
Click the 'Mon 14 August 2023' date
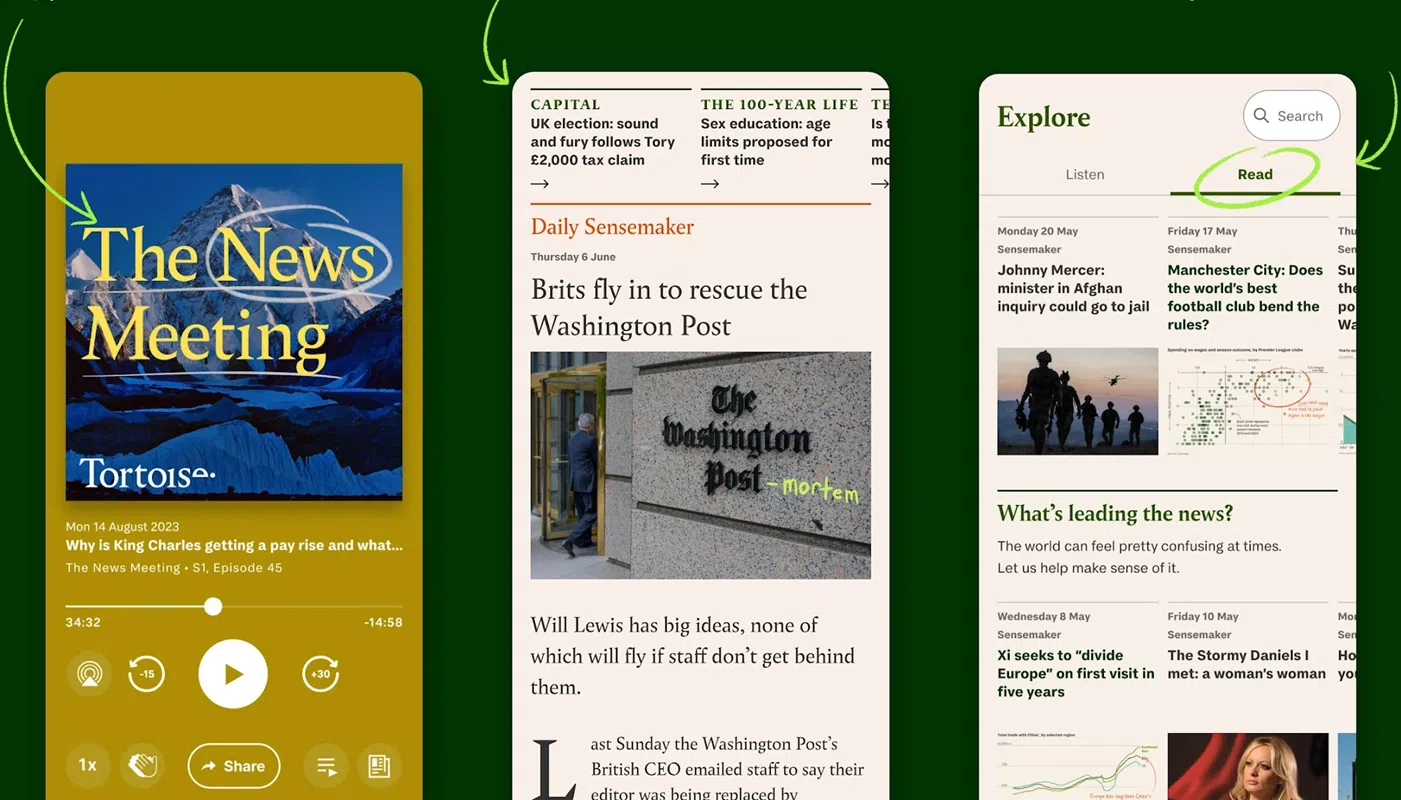(123, 526)
